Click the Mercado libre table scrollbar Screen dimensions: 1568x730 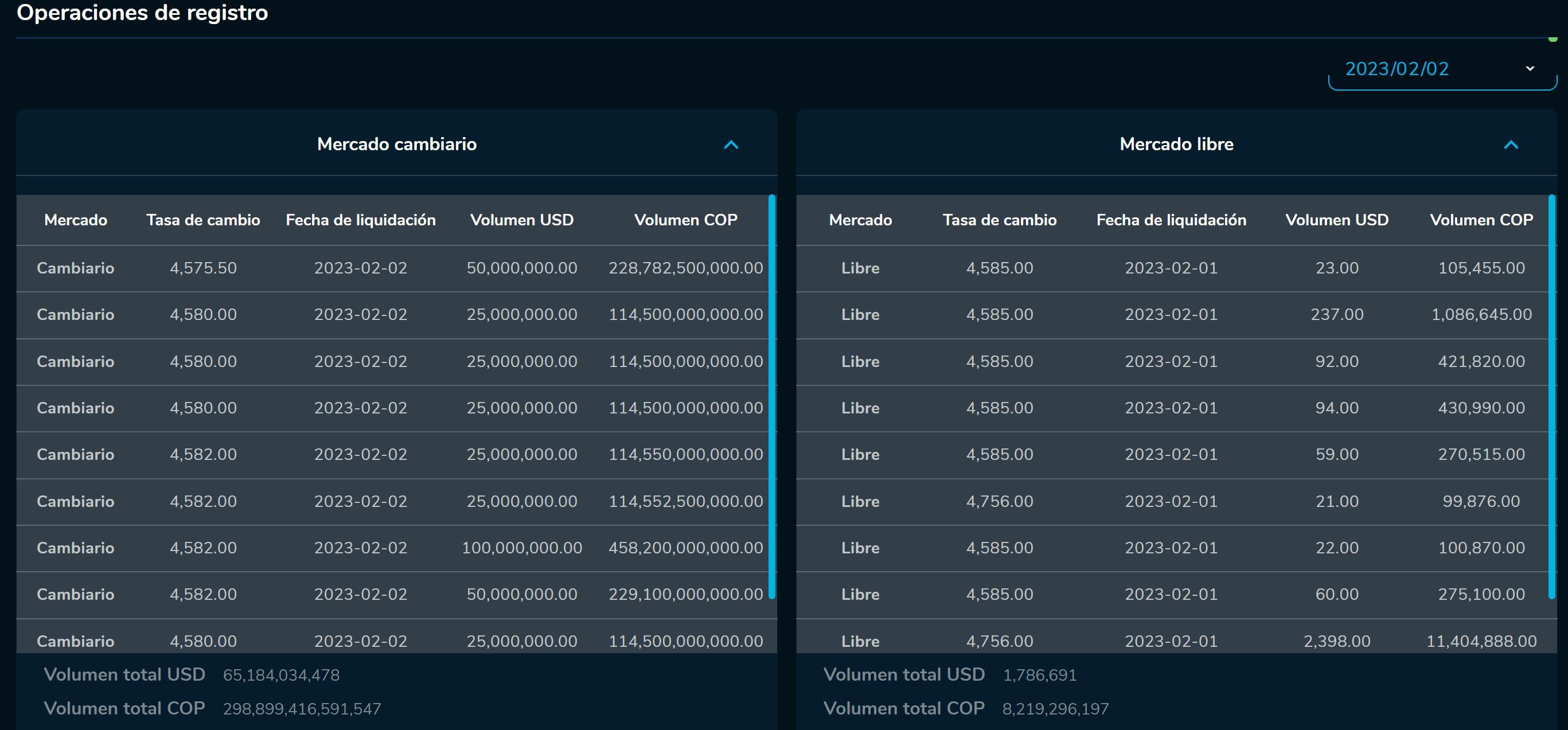coord(1551,396)
